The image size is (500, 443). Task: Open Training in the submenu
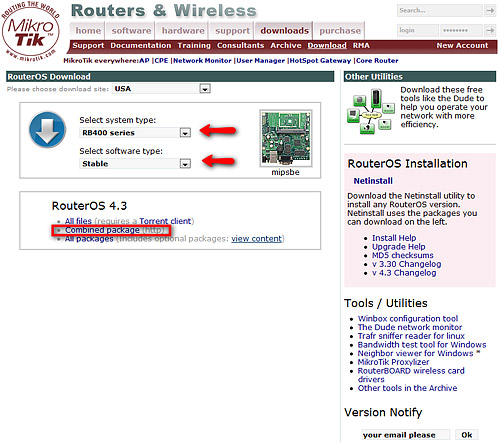194,45
